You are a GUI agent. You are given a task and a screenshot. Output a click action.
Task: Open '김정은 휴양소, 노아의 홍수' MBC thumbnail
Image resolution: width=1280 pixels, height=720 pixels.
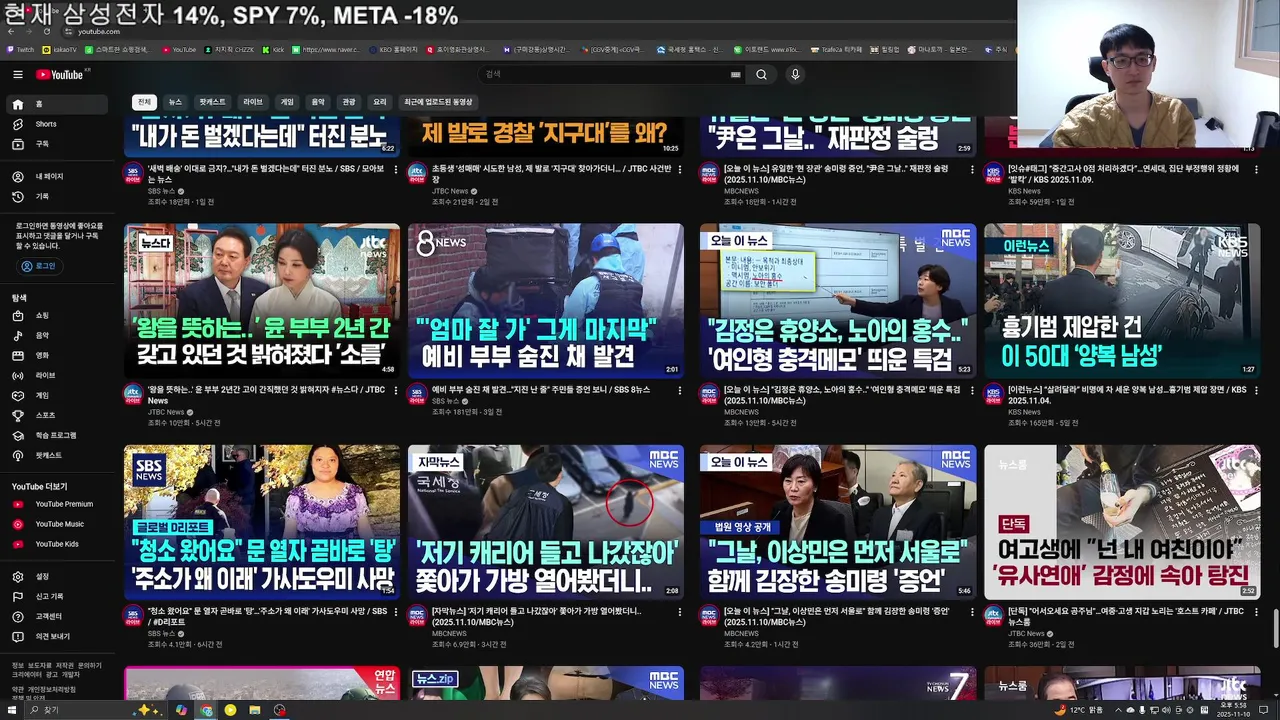coord(838,301)
